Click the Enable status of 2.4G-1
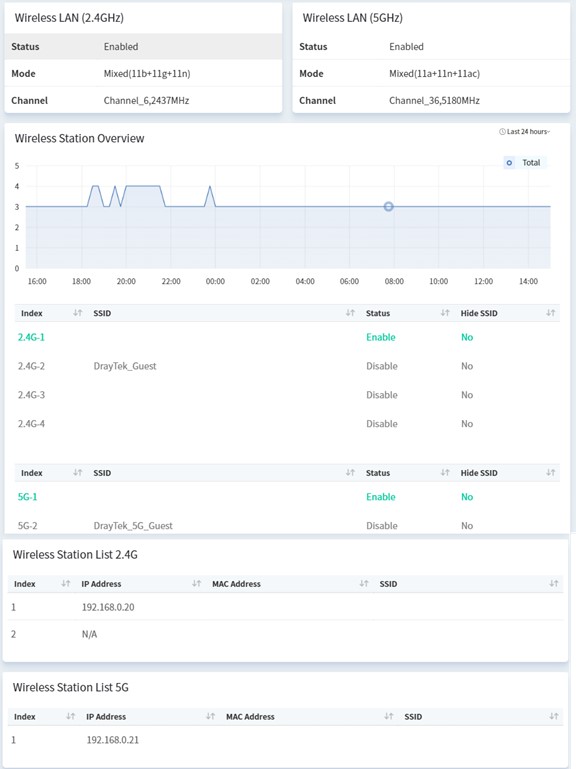 point(381,337)
